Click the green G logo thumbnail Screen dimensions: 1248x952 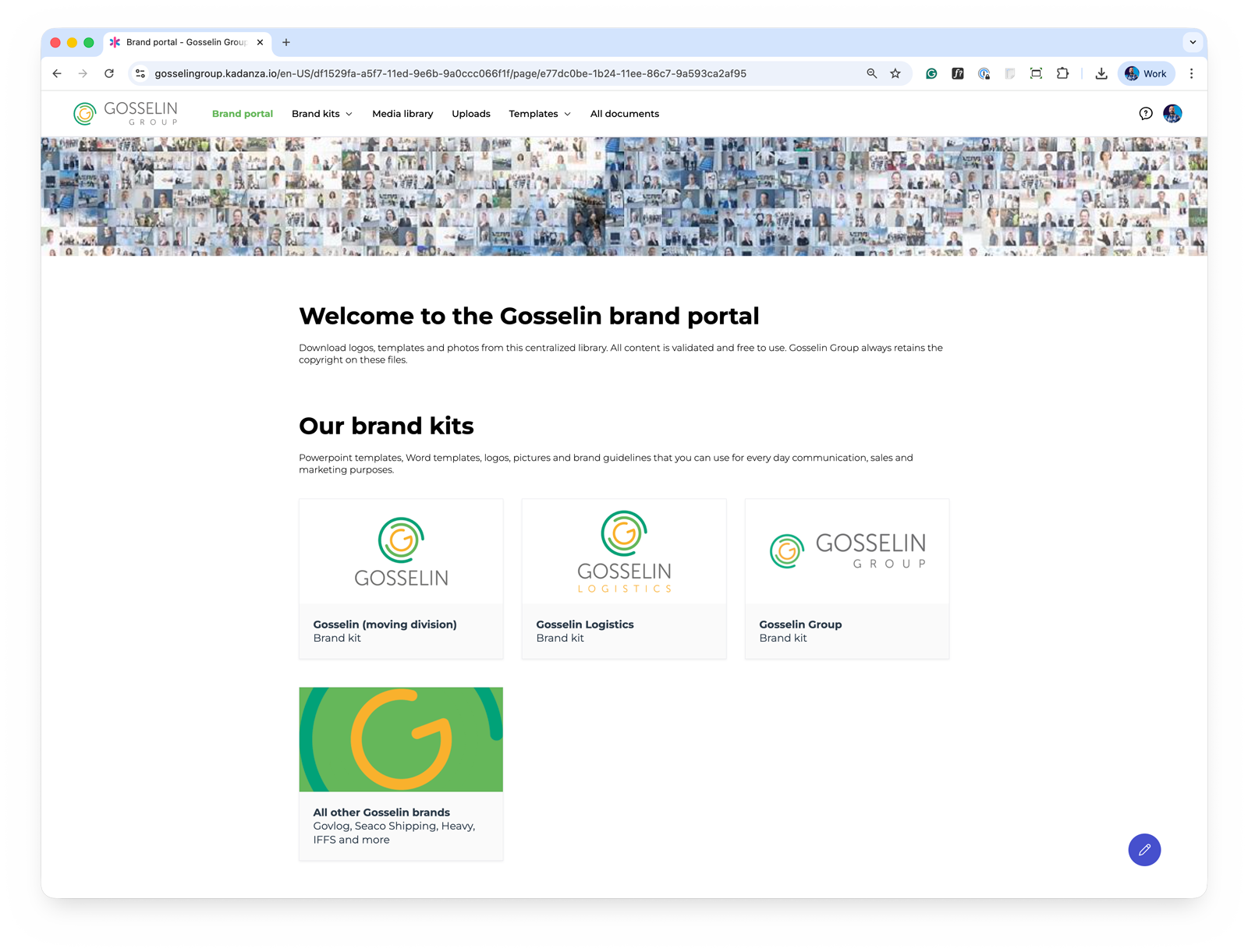pyautogui.click(x=401, y=739)
